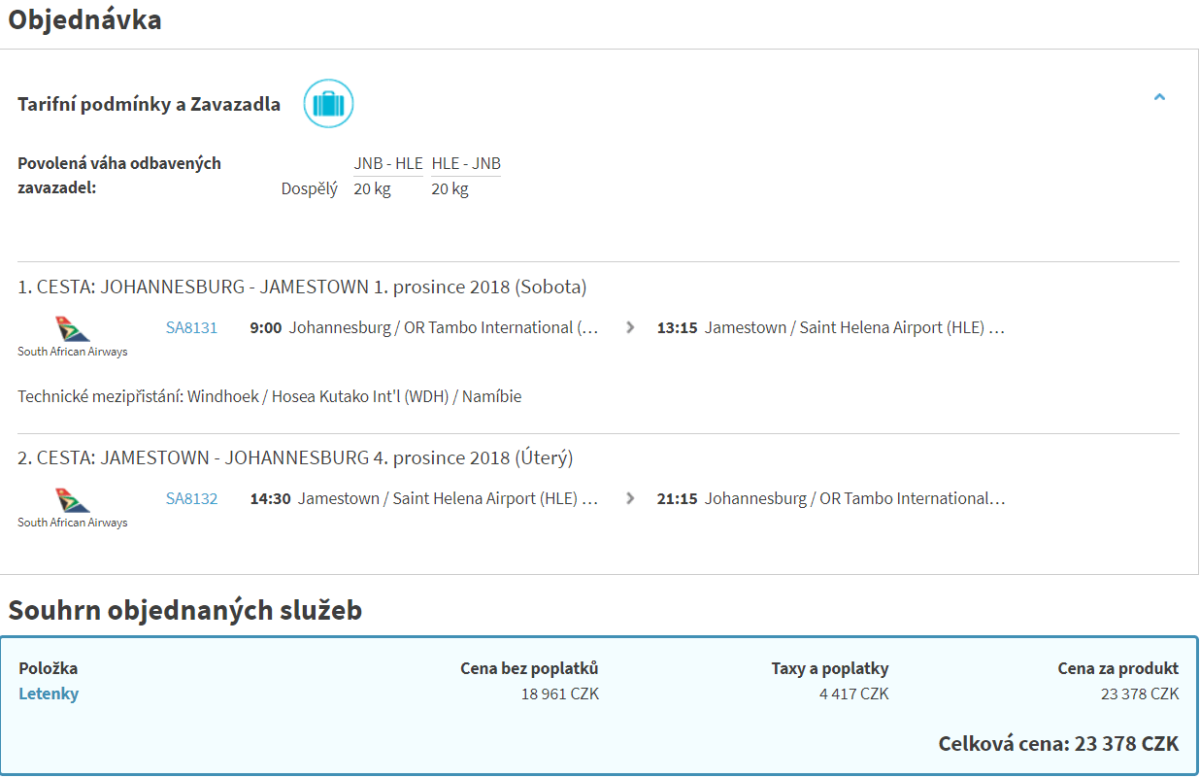Click the South African Airways logo for flight SA8131
The height and width of the screenshot is (778, 1200).
point(73,334)
